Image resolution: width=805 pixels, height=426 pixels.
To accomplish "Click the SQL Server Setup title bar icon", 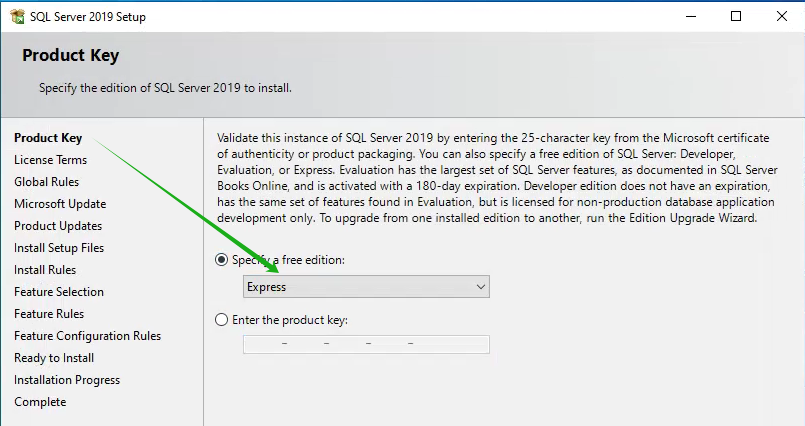I will point(17,16).
